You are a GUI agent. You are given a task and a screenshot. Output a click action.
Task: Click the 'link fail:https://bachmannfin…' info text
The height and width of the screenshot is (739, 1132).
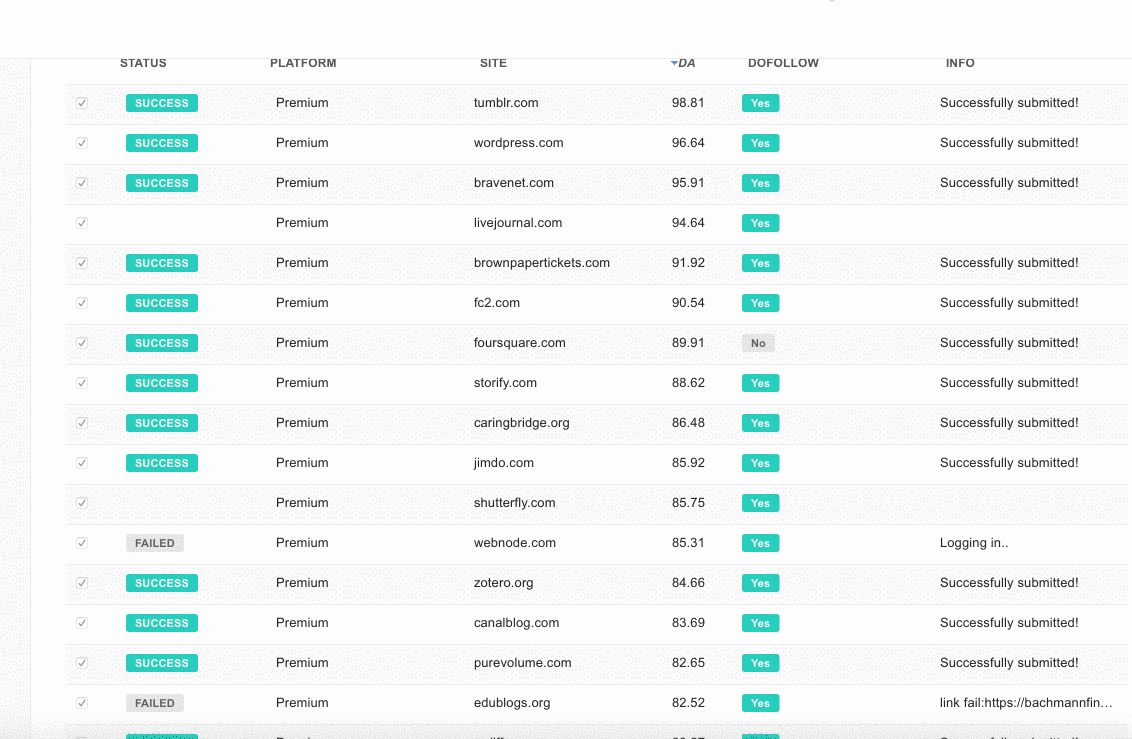click(1026, 703)
